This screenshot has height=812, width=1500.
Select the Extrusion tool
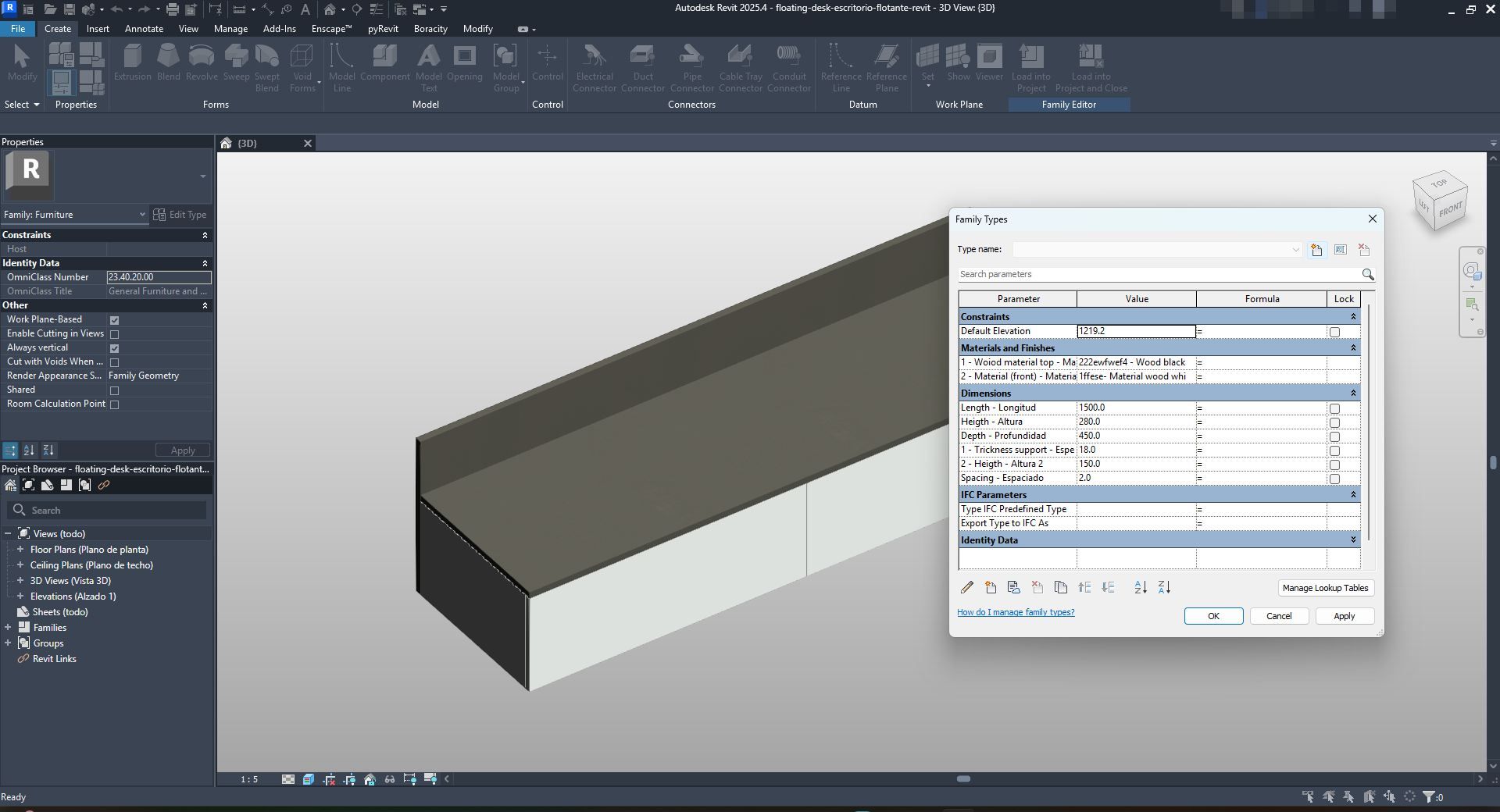[132, 62]
